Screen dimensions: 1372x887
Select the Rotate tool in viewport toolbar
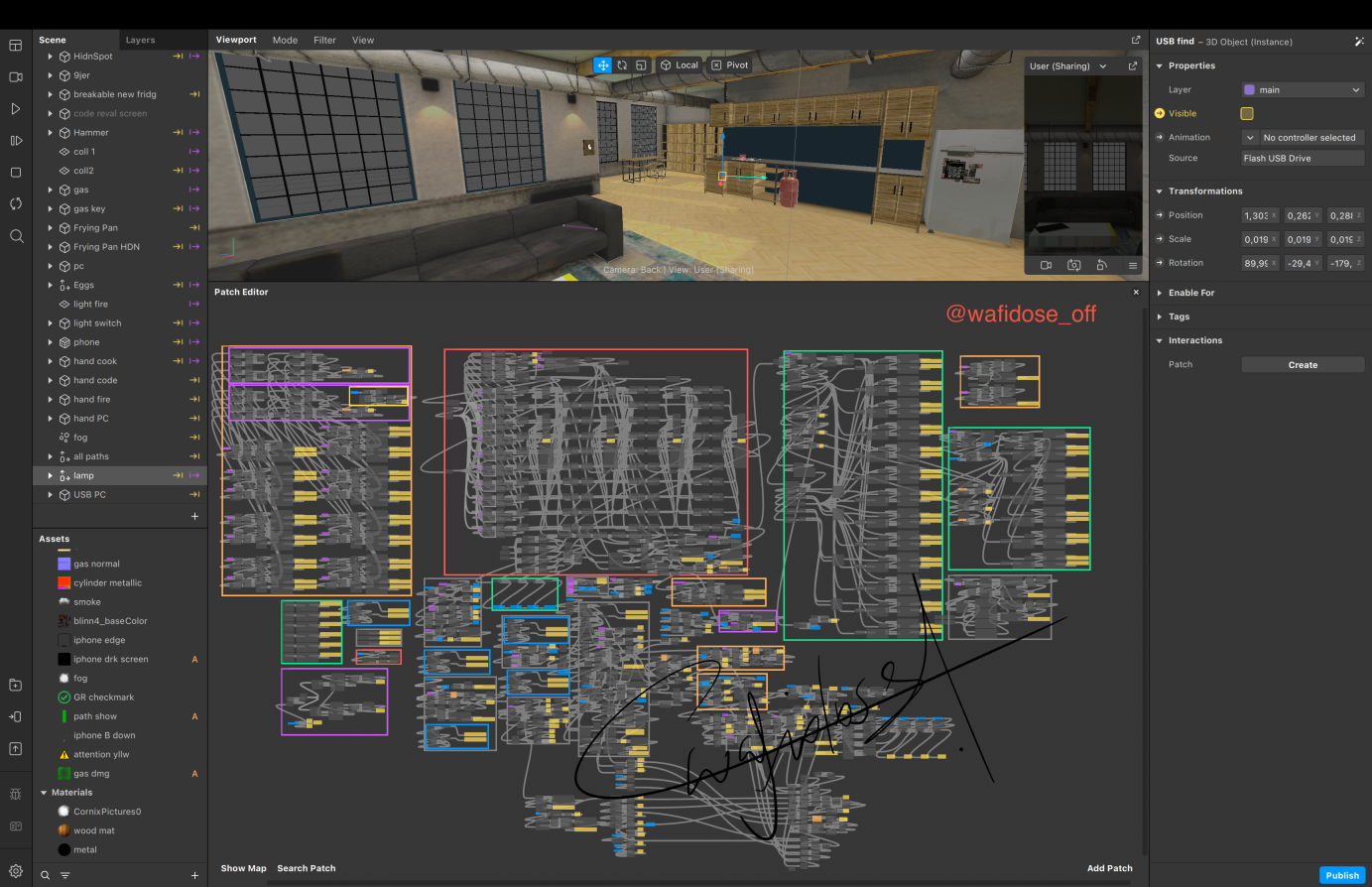click(x=622, y=65)
